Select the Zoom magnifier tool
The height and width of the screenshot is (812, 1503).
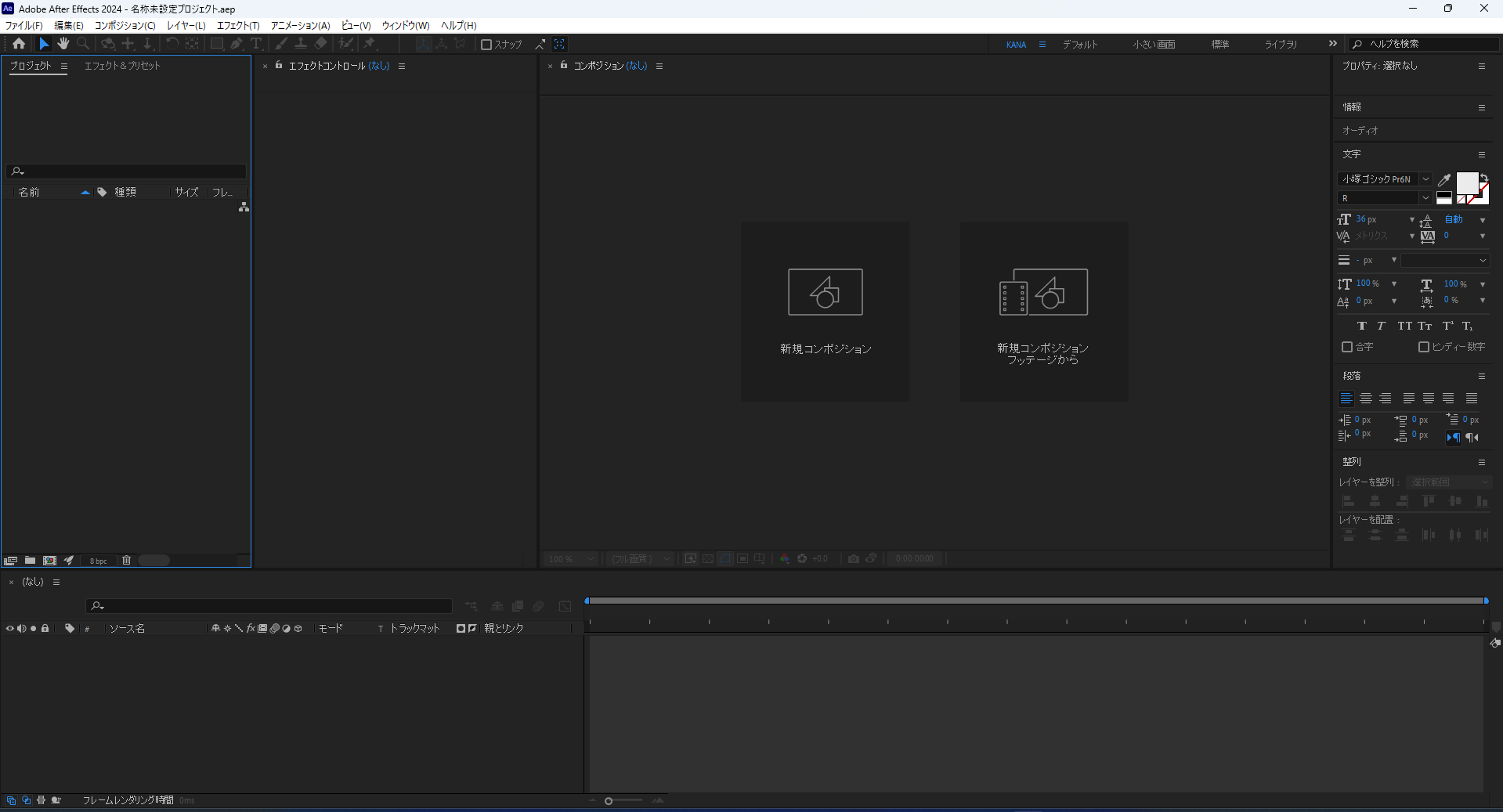(x=83, y=44)
